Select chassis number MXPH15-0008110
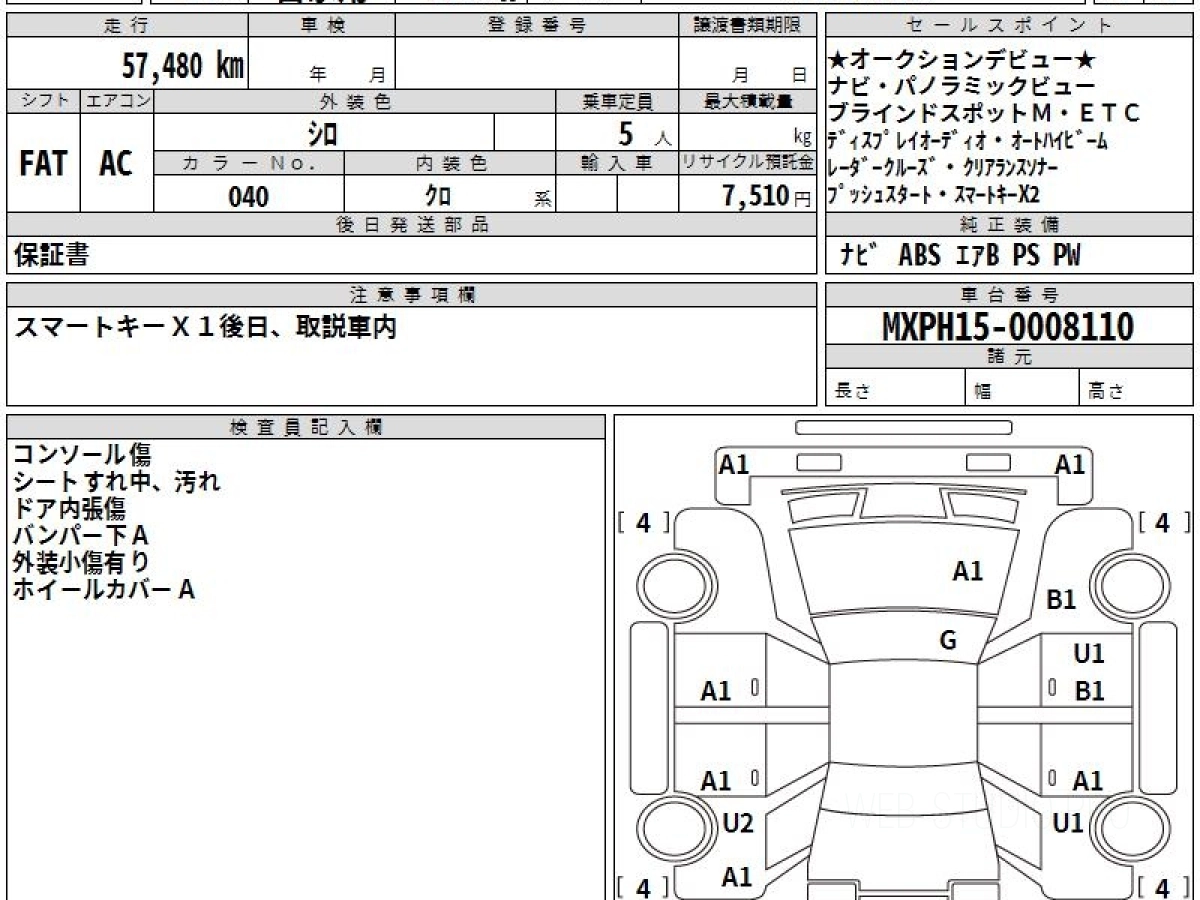The height and width of the screenshot is (900, 1200). [x=1008, y=326]
